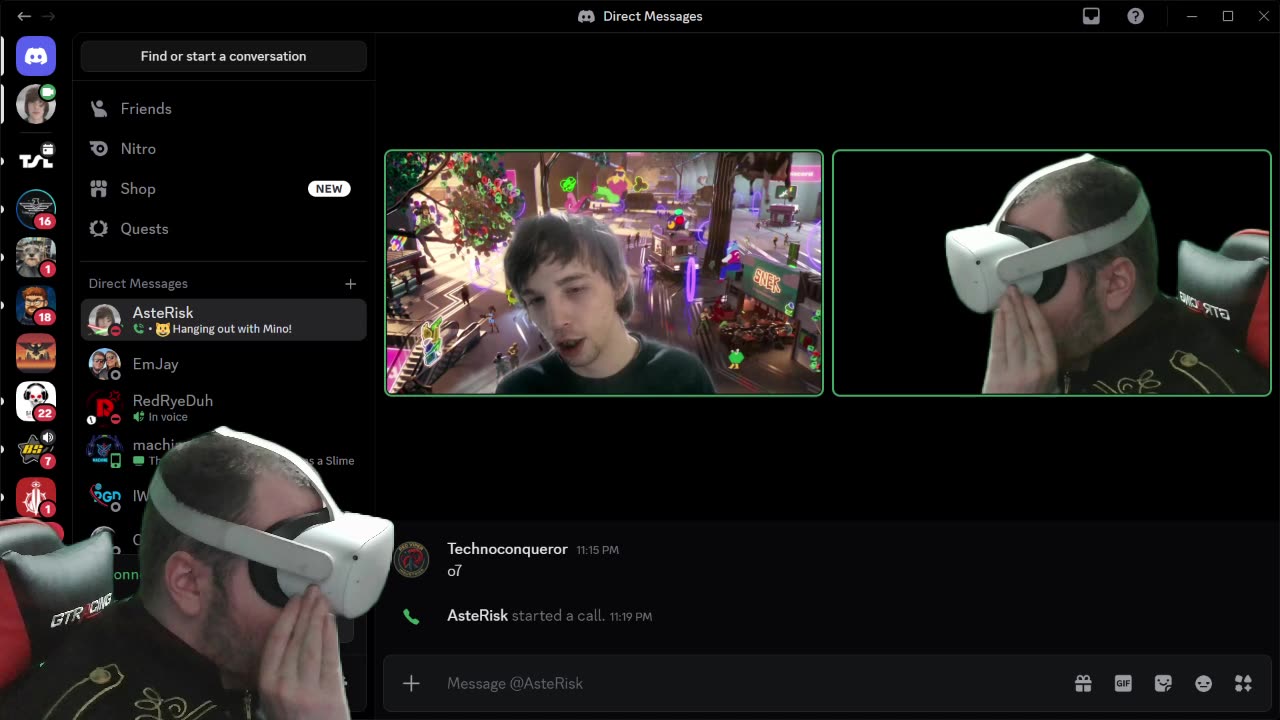Click 'Hanging out with Mino!' status text
The image size is (1280, 720).
pyautogui.click(x=232, y=329)
